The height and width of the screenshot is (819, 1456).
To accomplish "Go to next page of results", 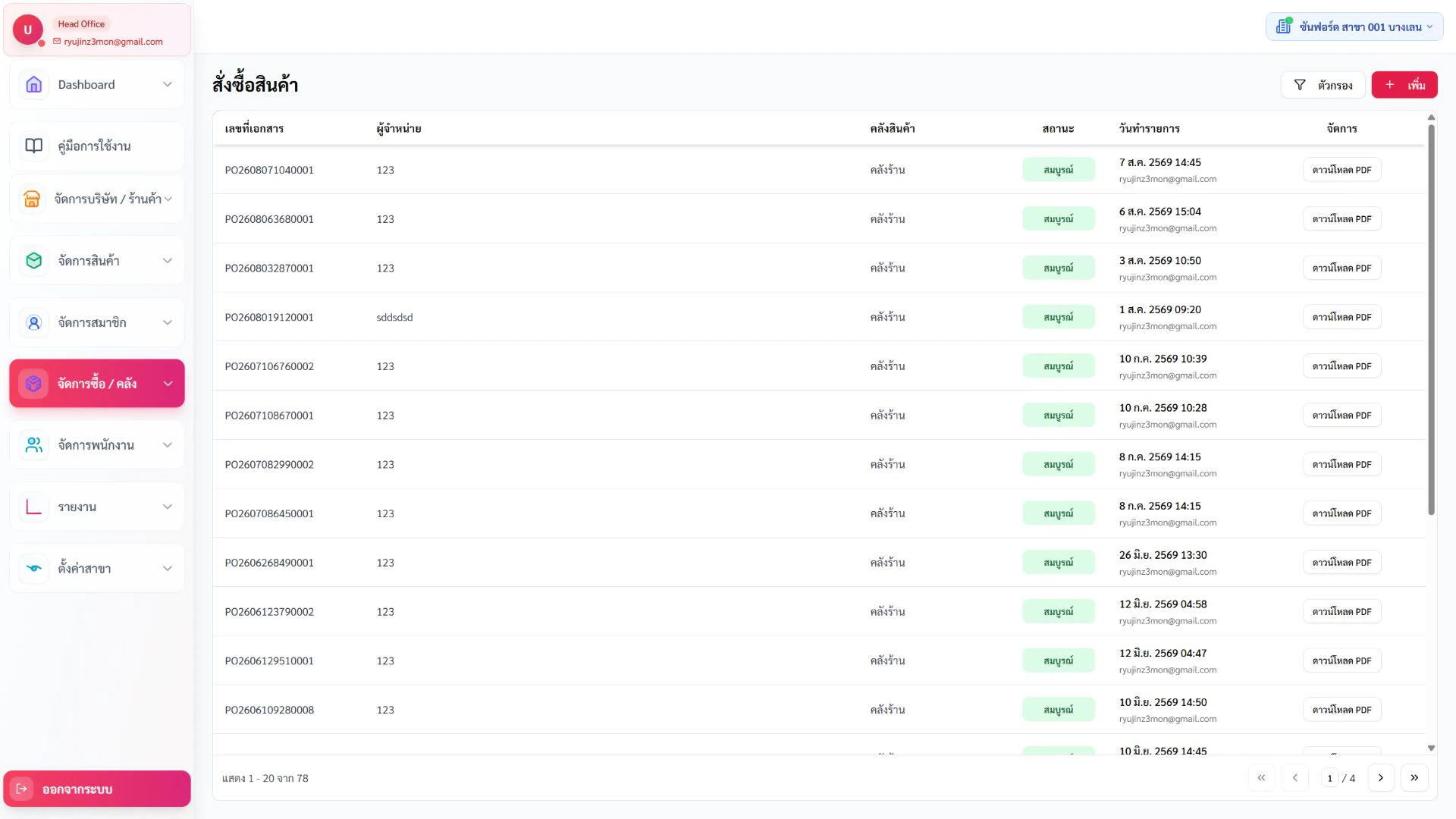I will pos(1380,778).
